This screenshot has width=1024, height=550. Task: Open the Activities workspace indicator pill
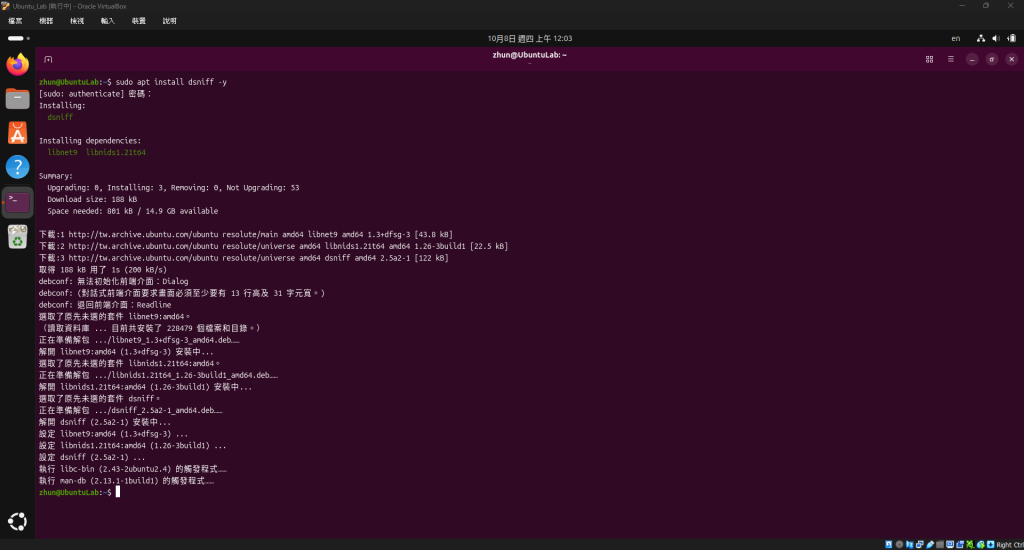pyautogui.click(x=18, y=39)
